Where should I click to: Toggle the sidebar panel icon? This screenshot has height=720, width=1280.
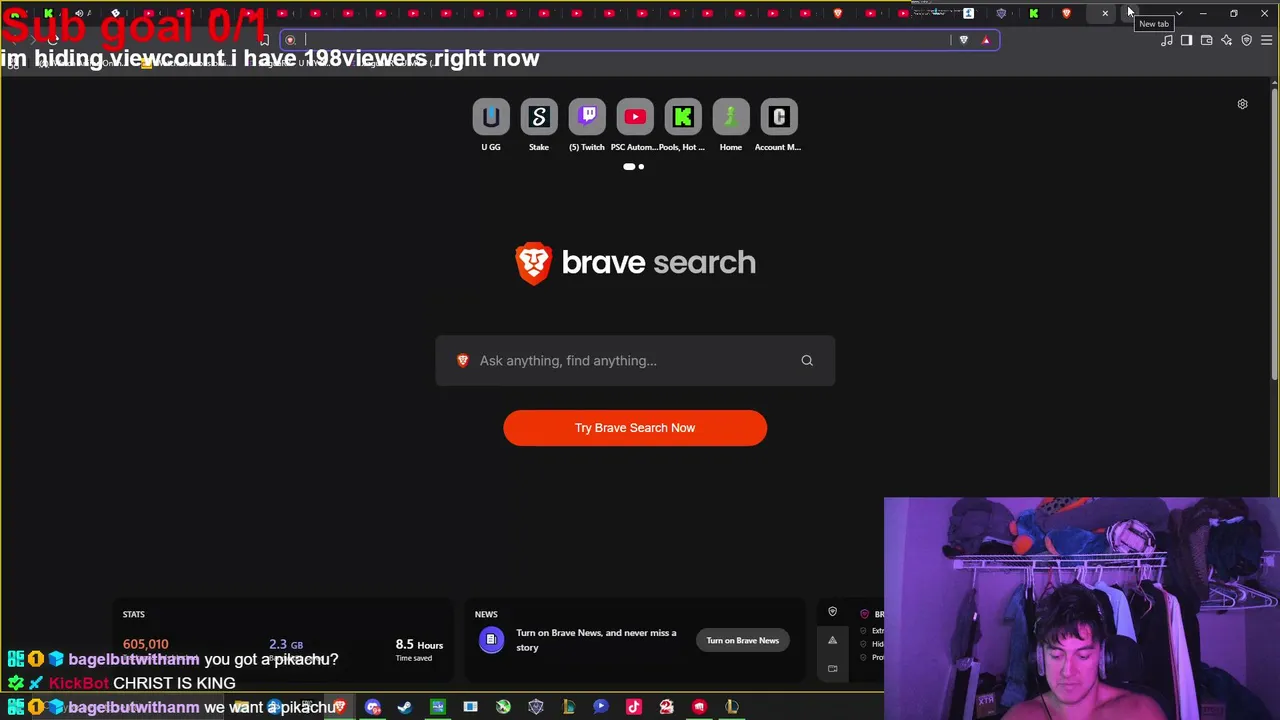click(1186, 40)
